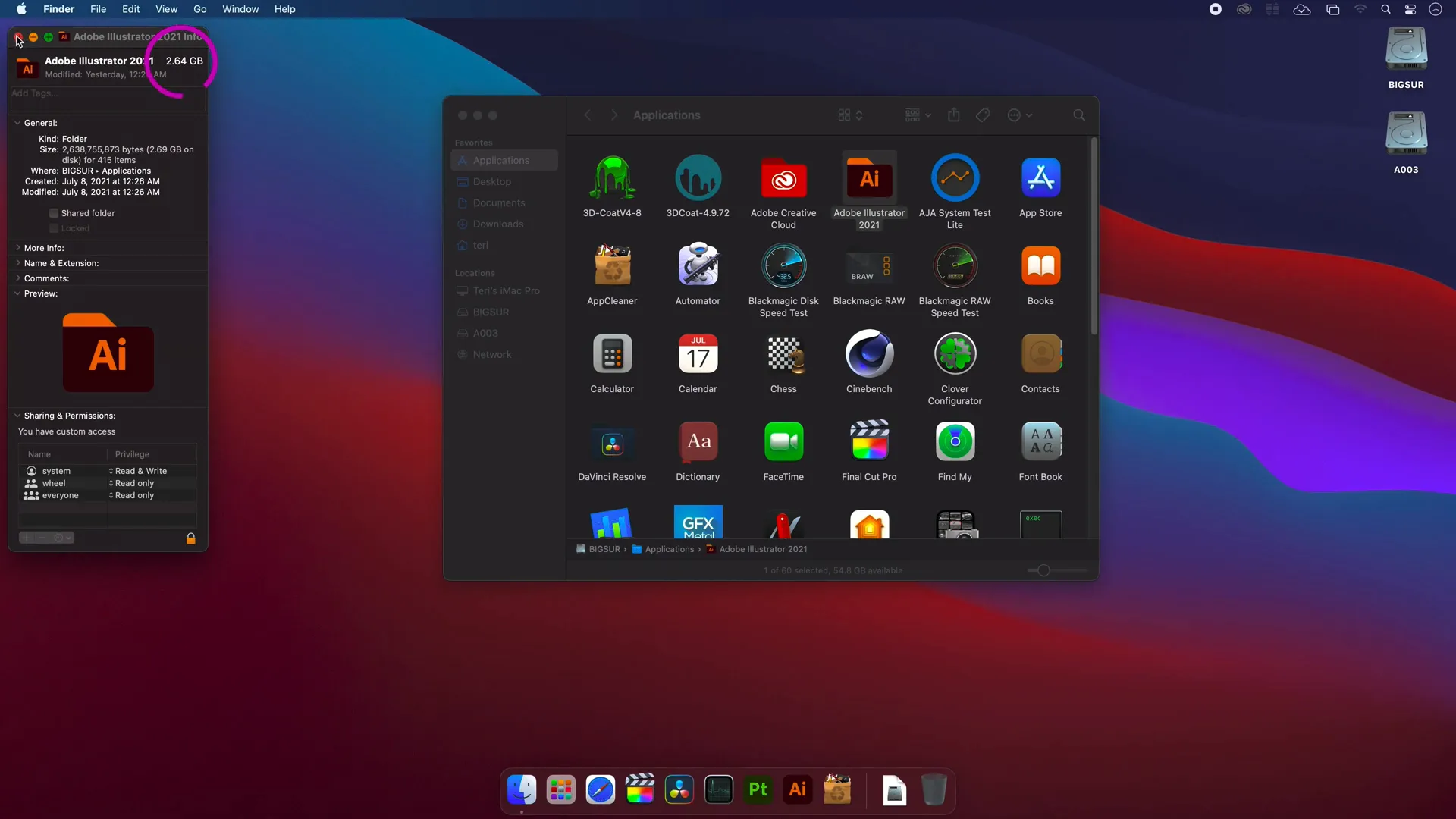Viewport: 1456px width, 819px height.
Task: Click the lock icon in Info window
Action: tap(191, 538)
